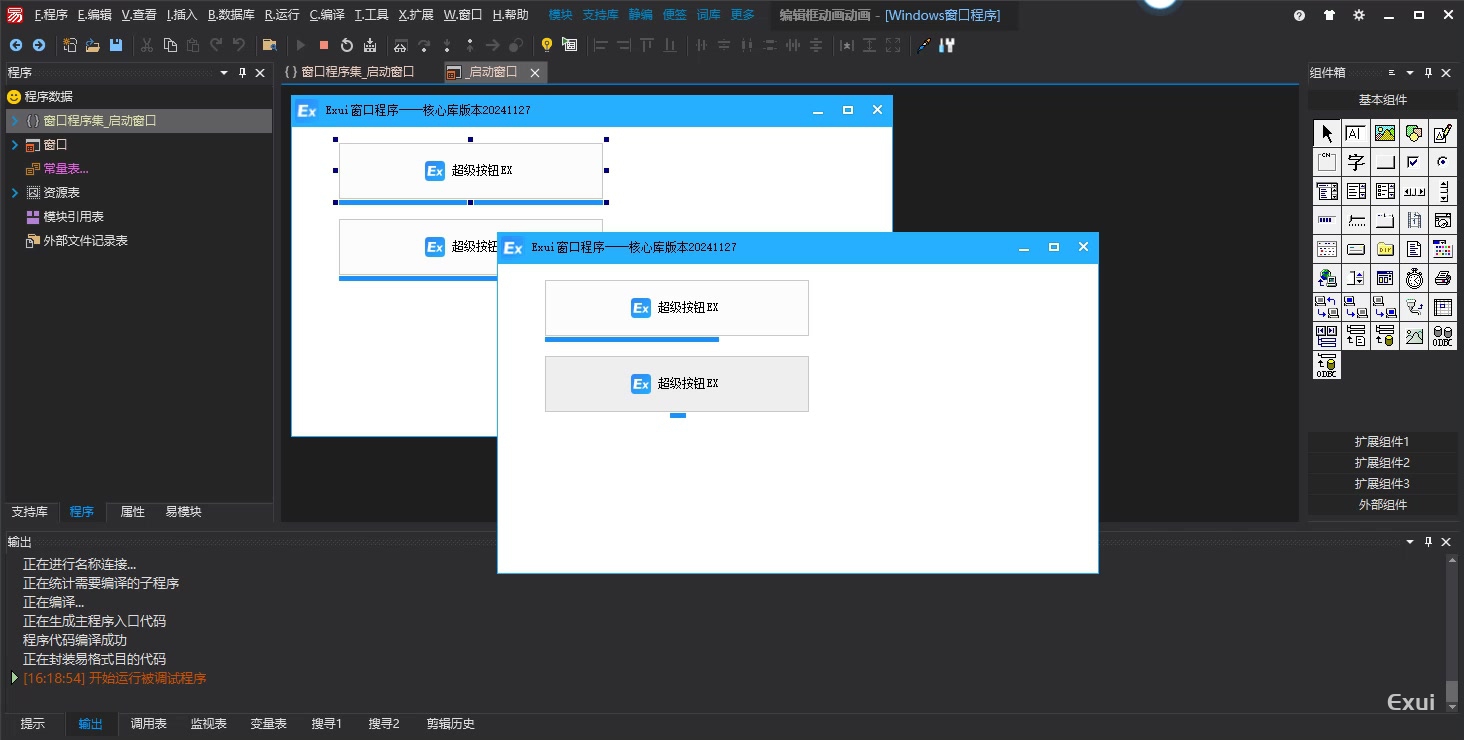
Task: Select 外部文件记录表 in program tree
Action: click(85, 241)
